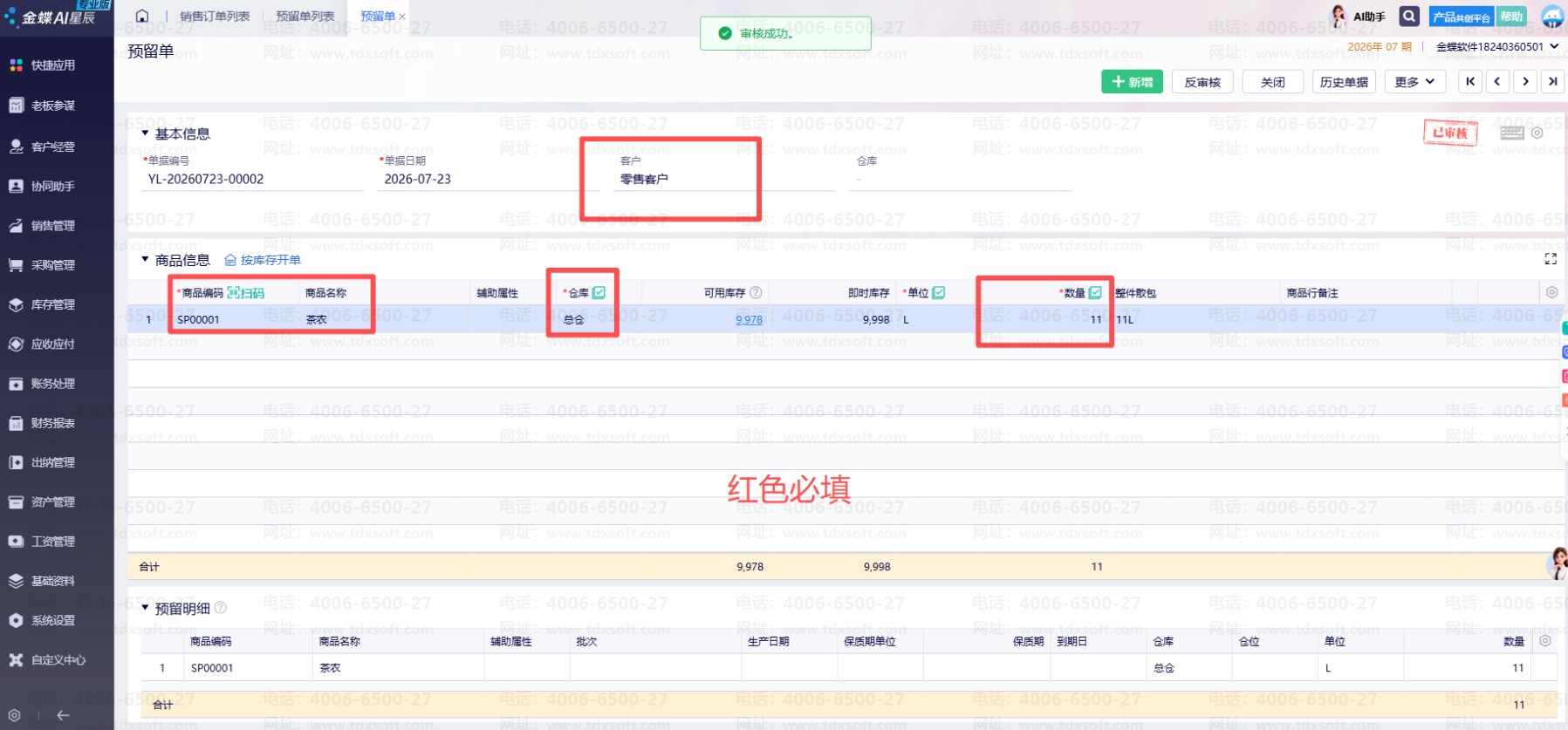The width and height of the screenshot is (1568, 730).
Task: Click the 关闭 button
Action: click(1273, 82)
